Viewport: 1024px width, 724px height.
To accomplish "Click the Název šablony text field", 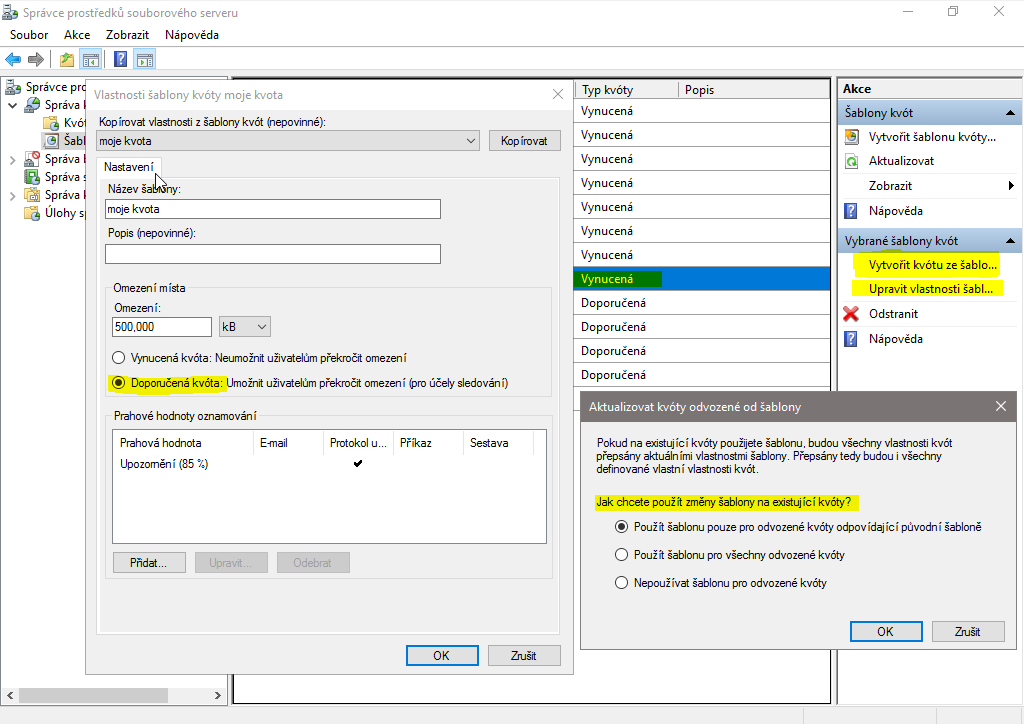I will point(272,209).
